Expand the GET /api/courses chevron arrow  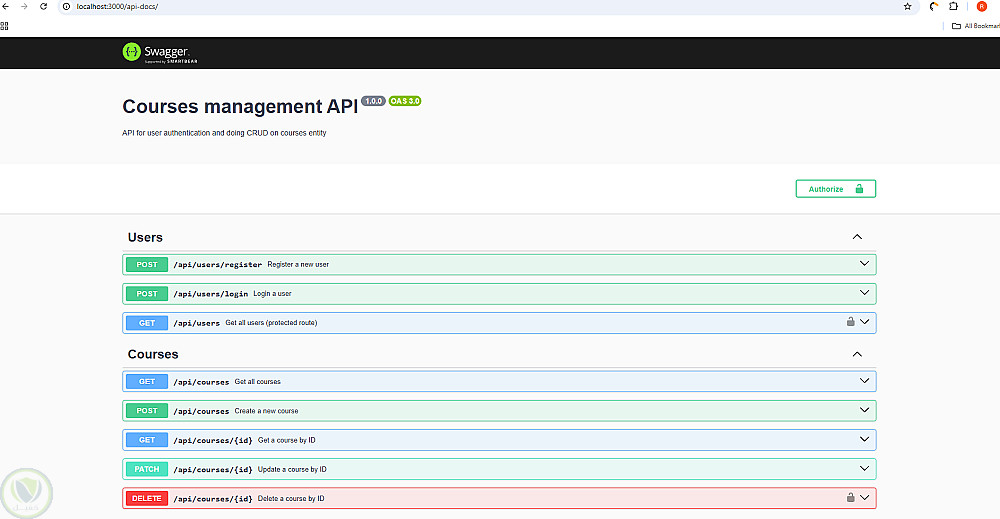(865, 381)
